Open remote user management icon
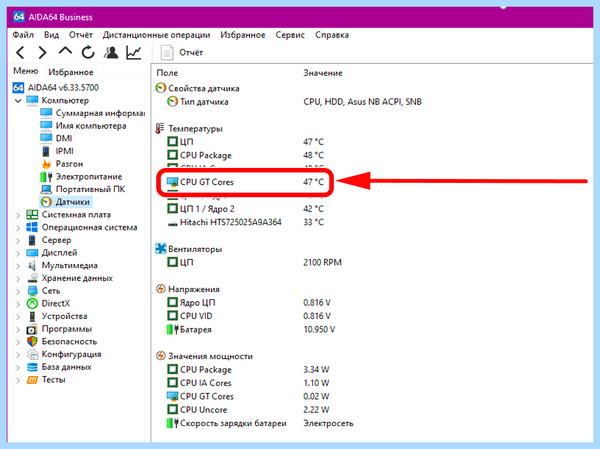Image resolution: width=600 pixels, height=449 pixels. tap(111, 52)
